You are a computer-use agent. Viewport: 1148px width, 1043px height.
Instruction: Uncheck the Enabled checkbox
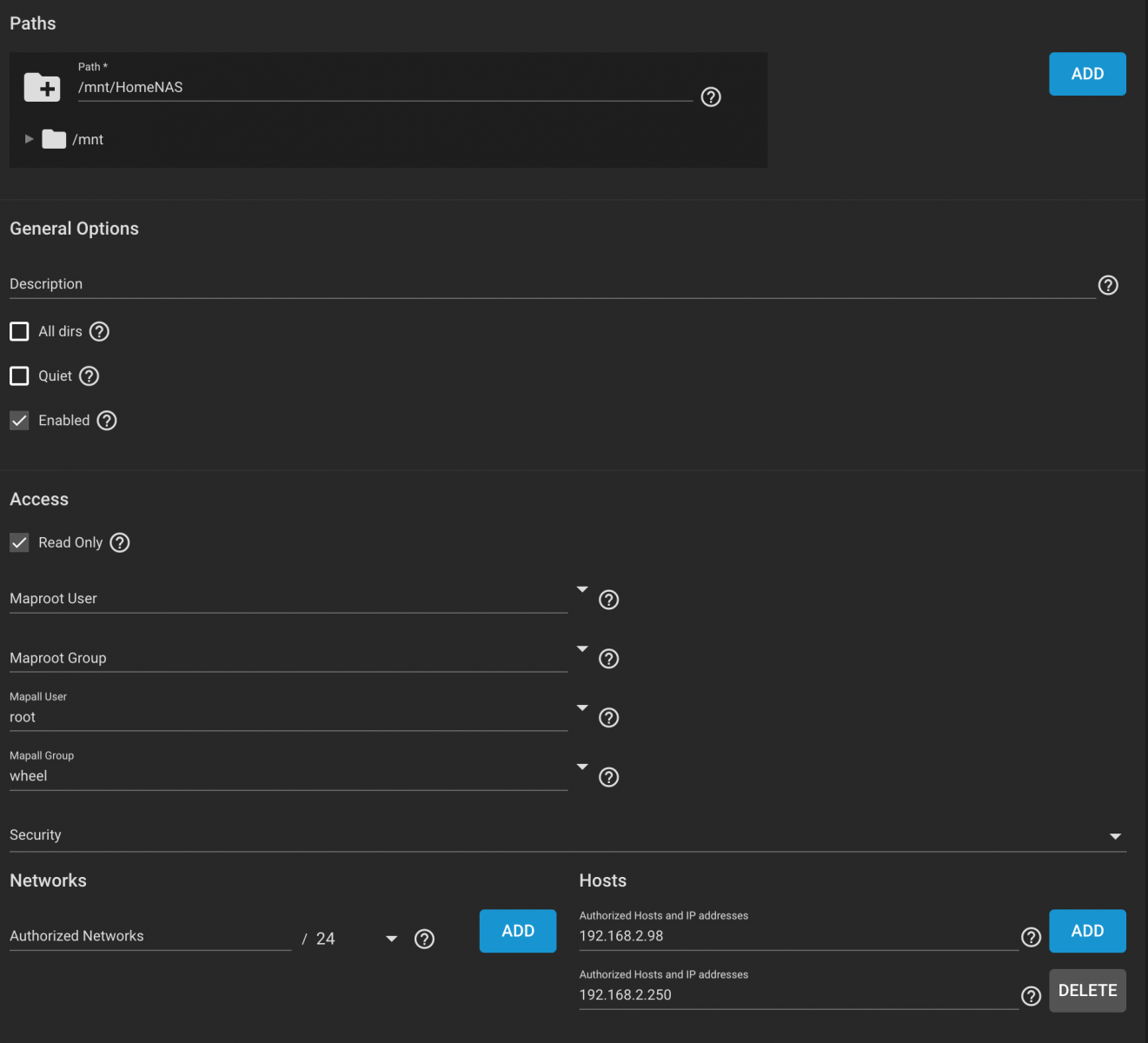[x=19, y=421]
